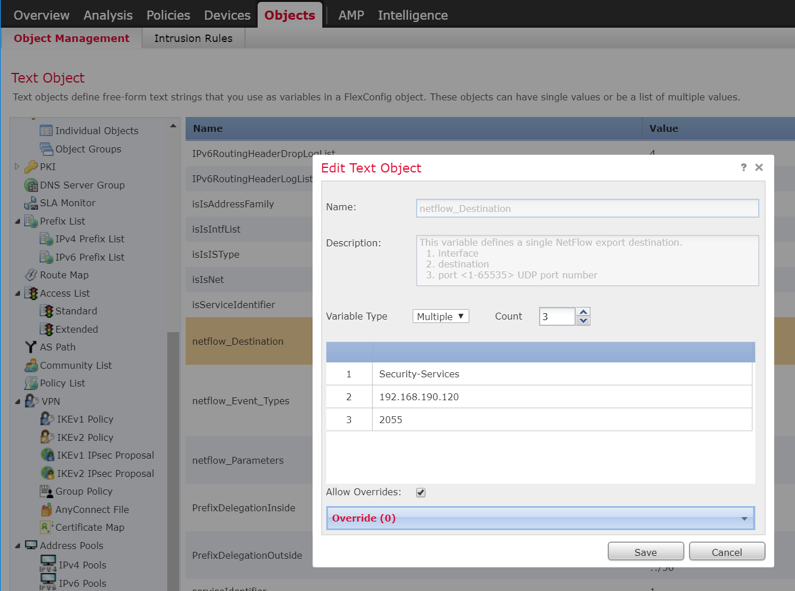795x591 pixels.
Task: Open the dialog help question mark
Action: click(743, 167)
